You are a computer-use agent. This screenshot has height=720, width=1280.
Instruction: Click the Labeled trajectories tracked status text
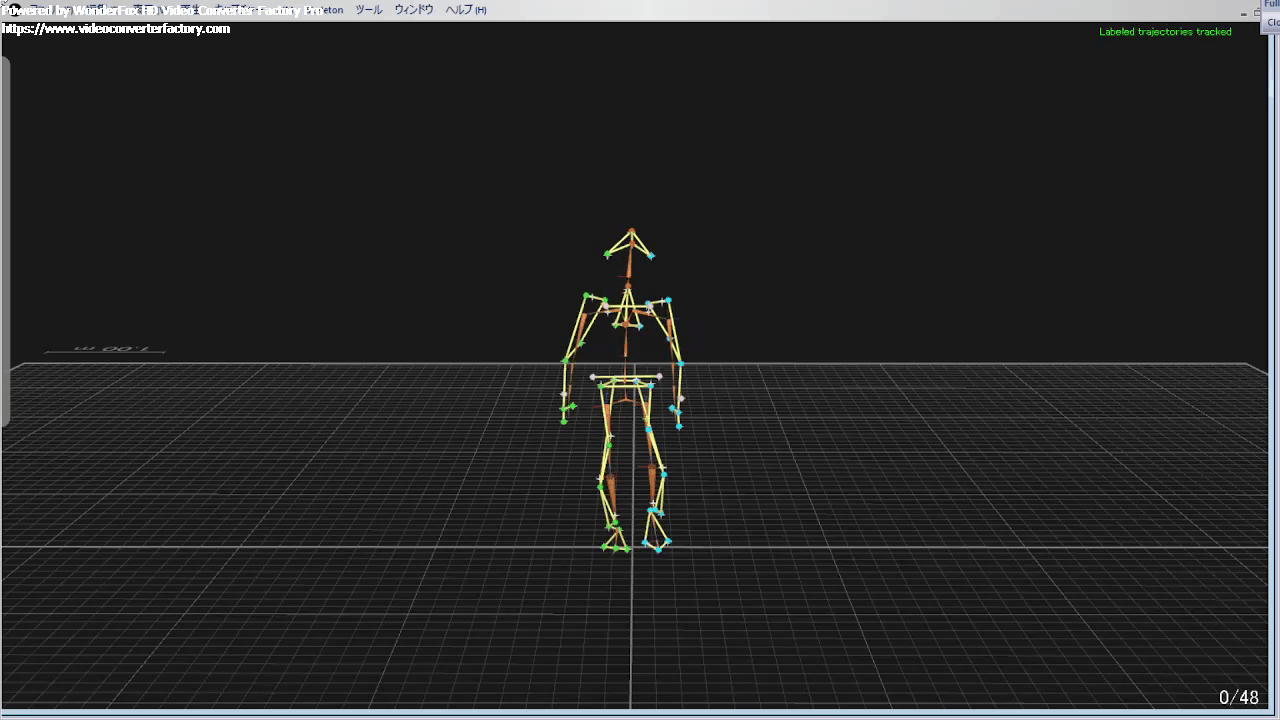(x=1165, y=32)
